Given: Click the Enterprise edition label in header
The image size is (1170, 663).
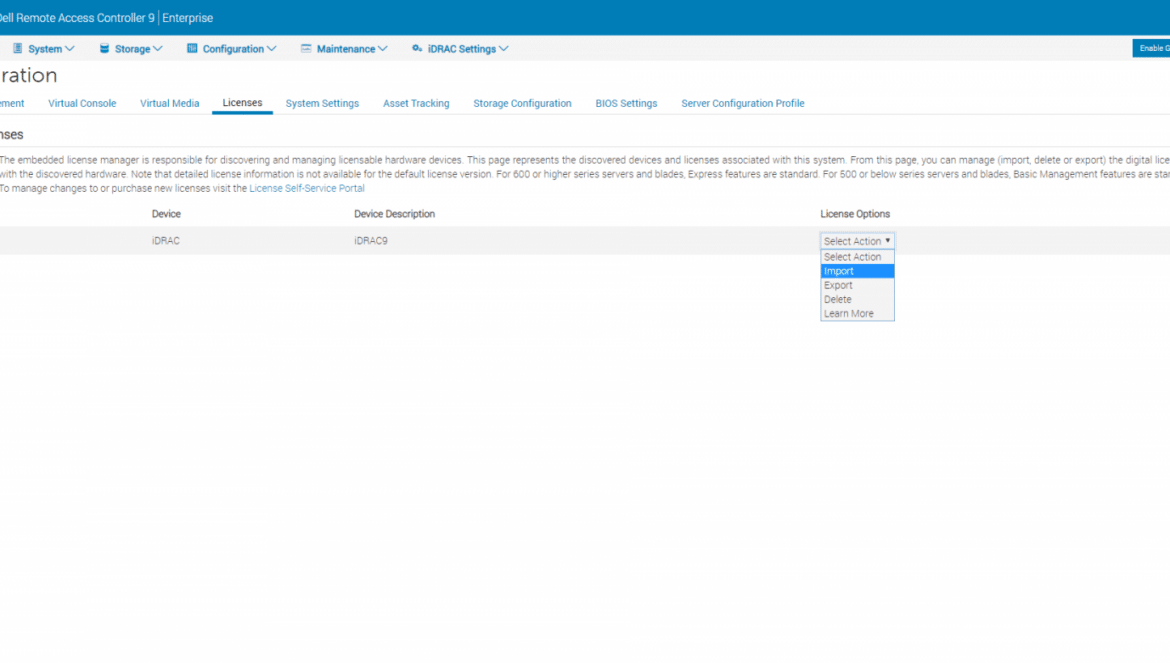Looking at the screenshot, I should coord(187,18).
